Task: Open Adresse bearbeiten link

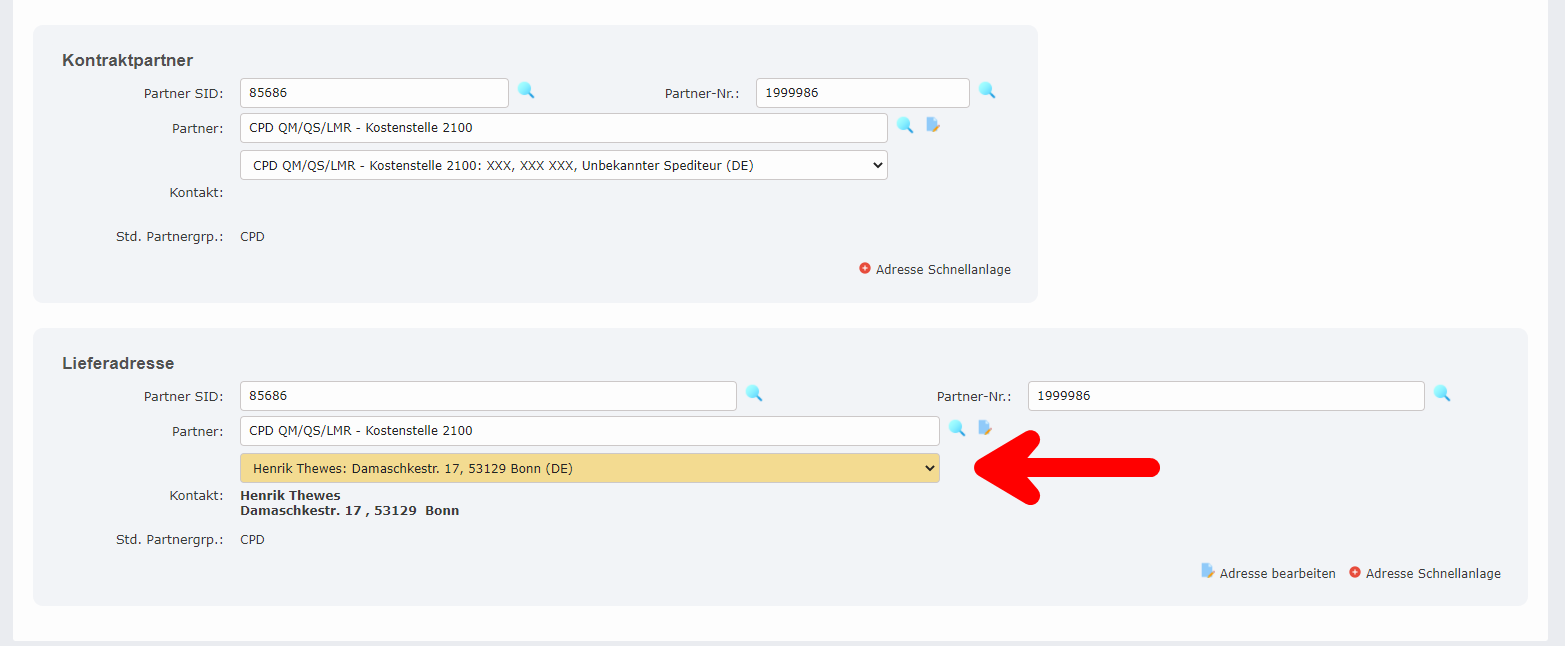Action: click(x=1277, y=574)
